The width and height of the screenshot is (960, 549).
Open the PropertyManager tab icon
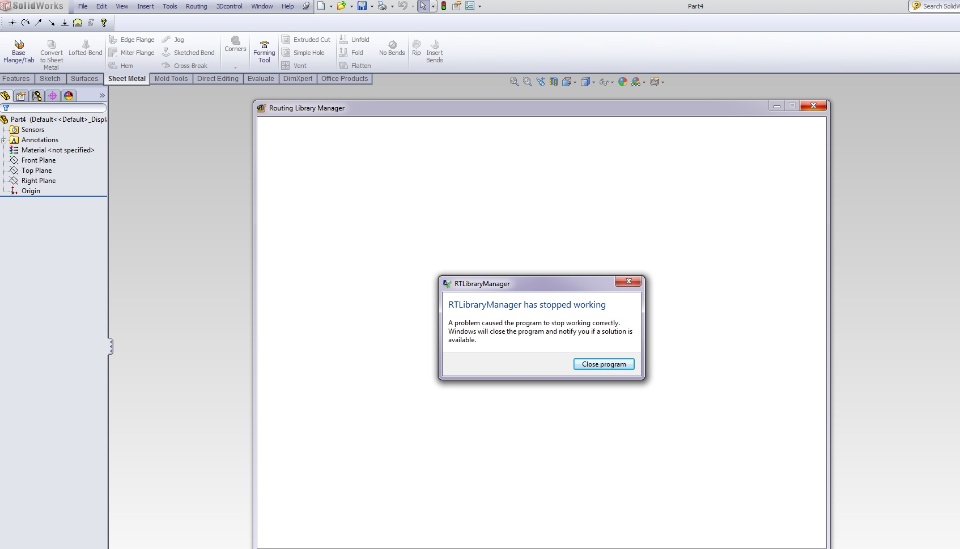pyautogui.click(x=21, y=95)
